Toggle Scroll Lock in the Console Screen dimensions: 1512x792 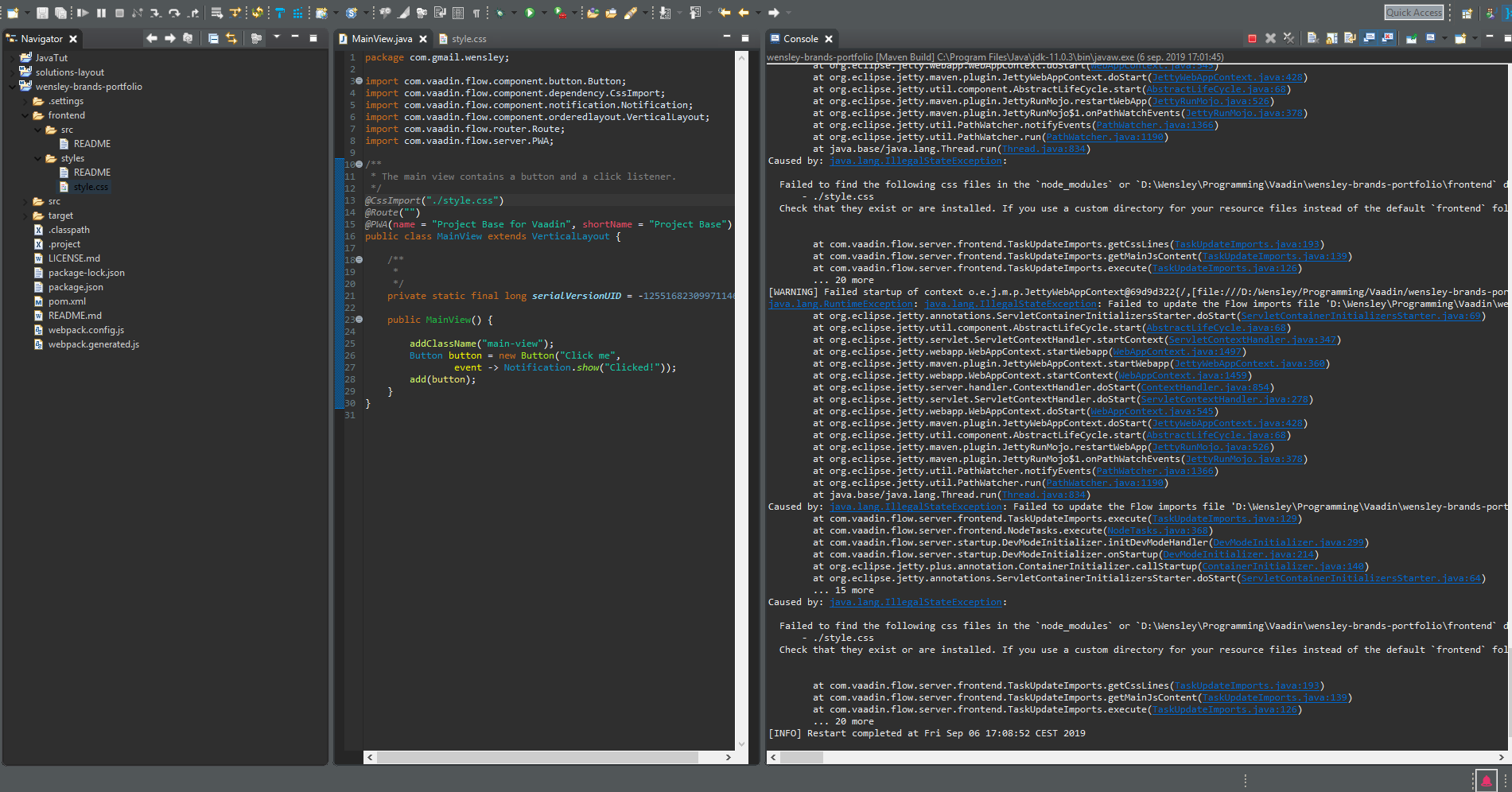click(x=1331, y=38)
